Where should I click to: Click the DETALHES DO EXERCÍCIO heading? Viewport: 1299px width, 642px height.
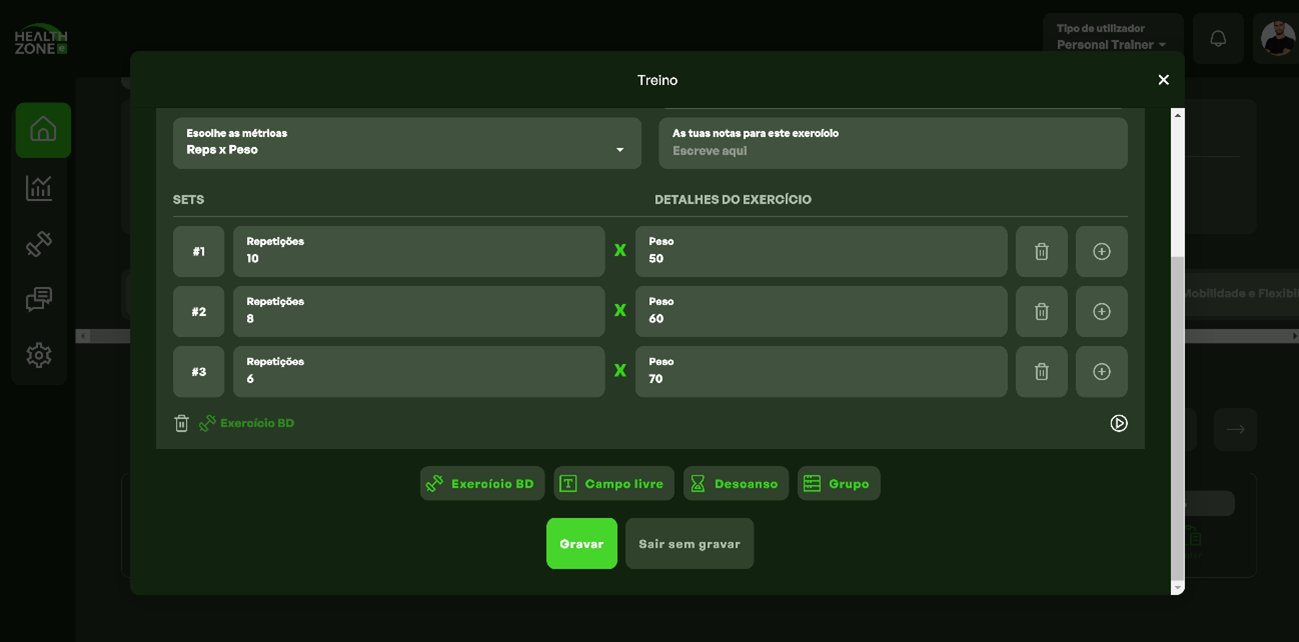click(x=733, y=200)
